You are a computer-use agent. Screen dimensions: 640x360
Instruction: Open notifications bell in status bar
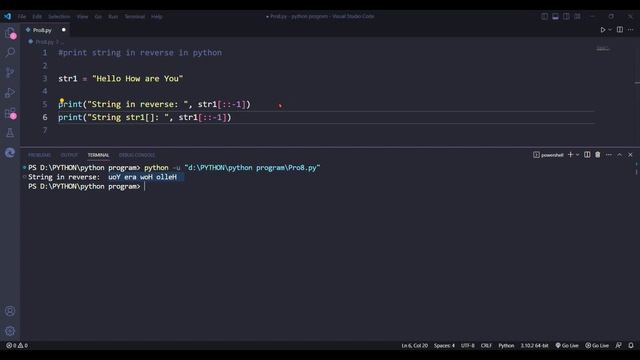point(631,345)
